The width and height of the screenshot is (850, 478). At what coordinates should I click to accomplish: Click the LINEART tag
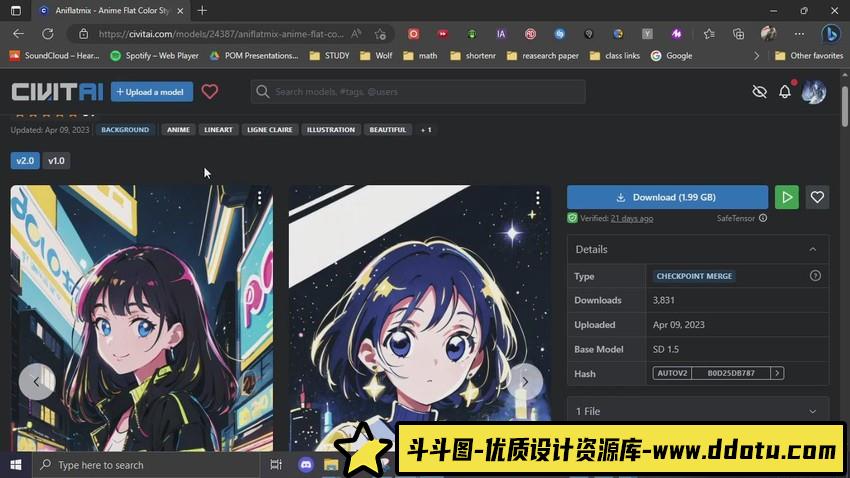[218, 130]
